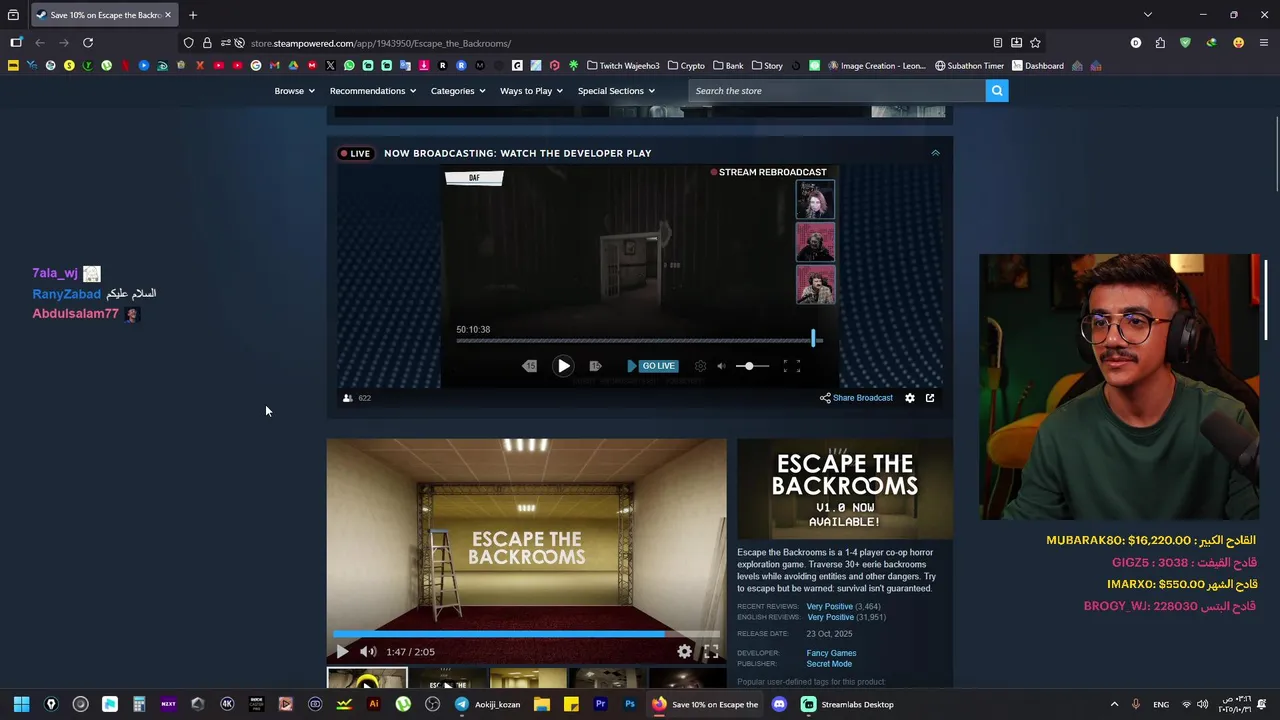Open the Secret Mode publisher link
Viewport: 1280px width, 720px height.
829,664
